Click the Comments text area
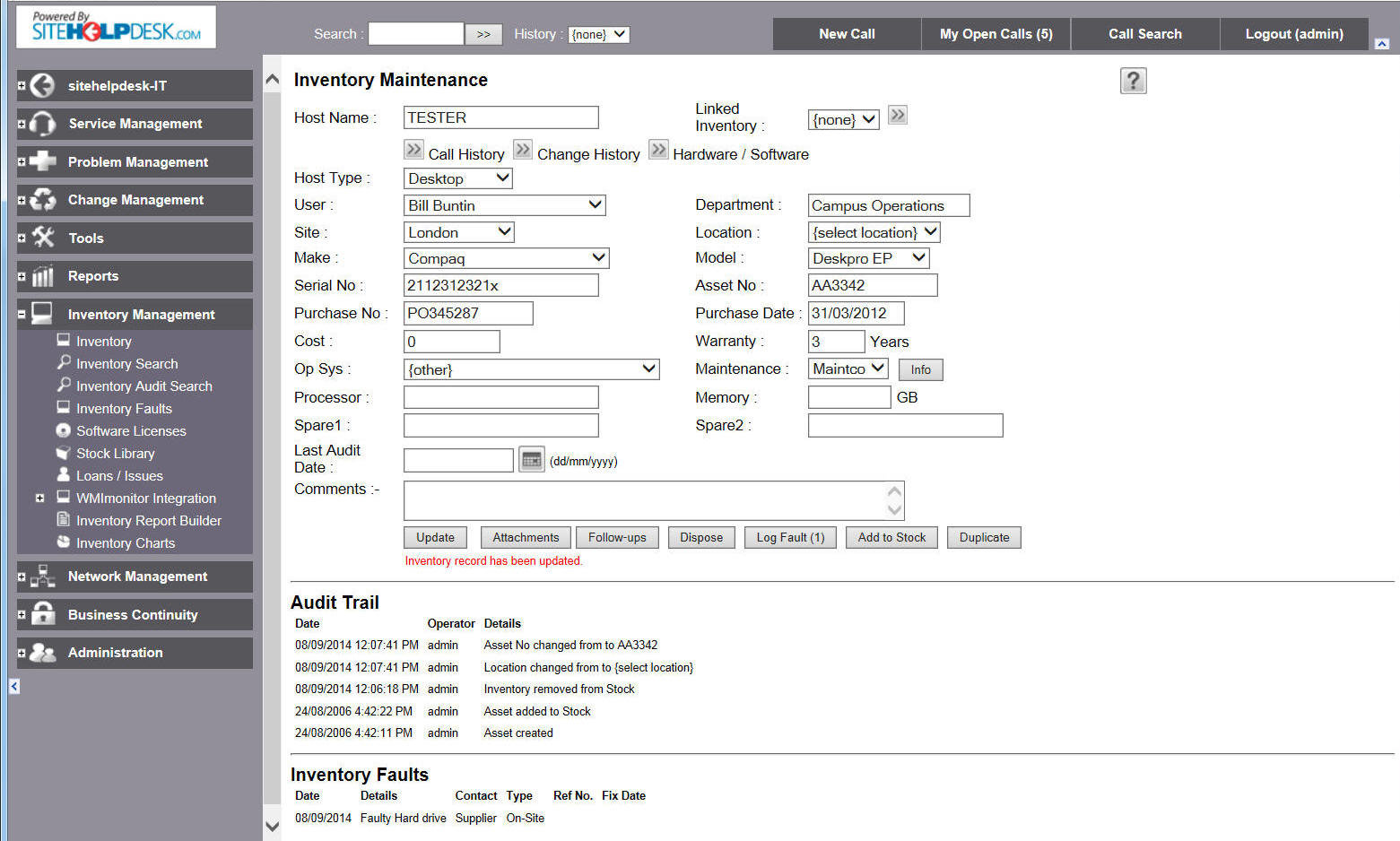 pos(654,500)
